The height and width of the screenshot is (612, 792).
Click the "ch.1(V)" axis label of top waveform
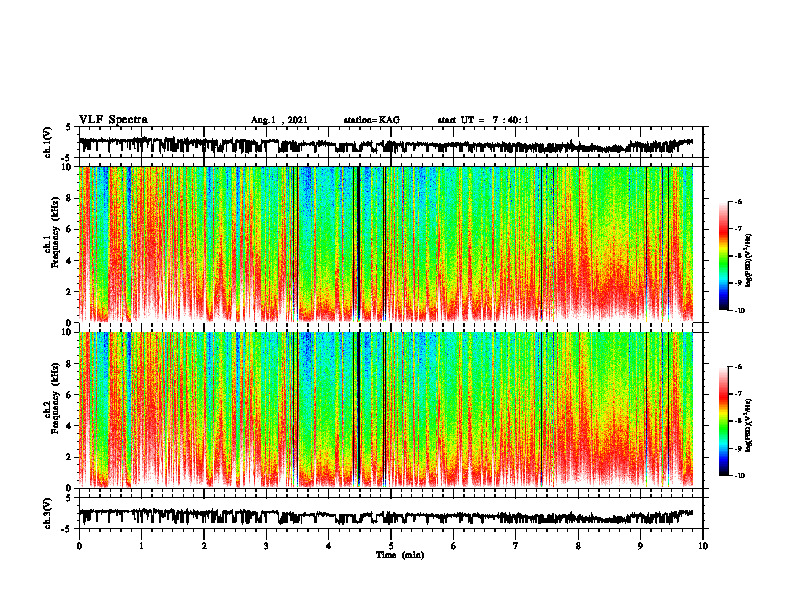pos(48,142)
